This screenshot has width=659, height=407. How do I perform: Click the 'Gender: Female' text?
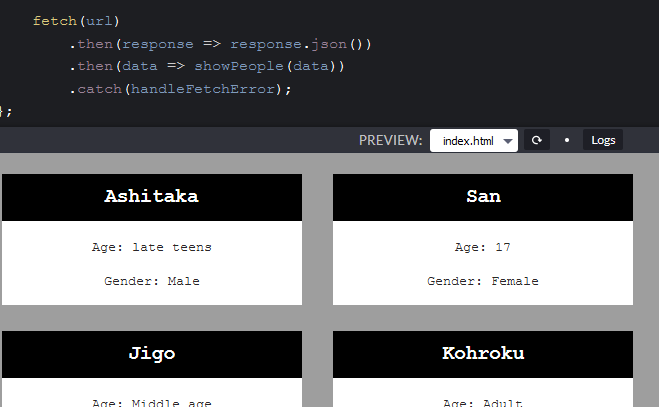(483, 281)
